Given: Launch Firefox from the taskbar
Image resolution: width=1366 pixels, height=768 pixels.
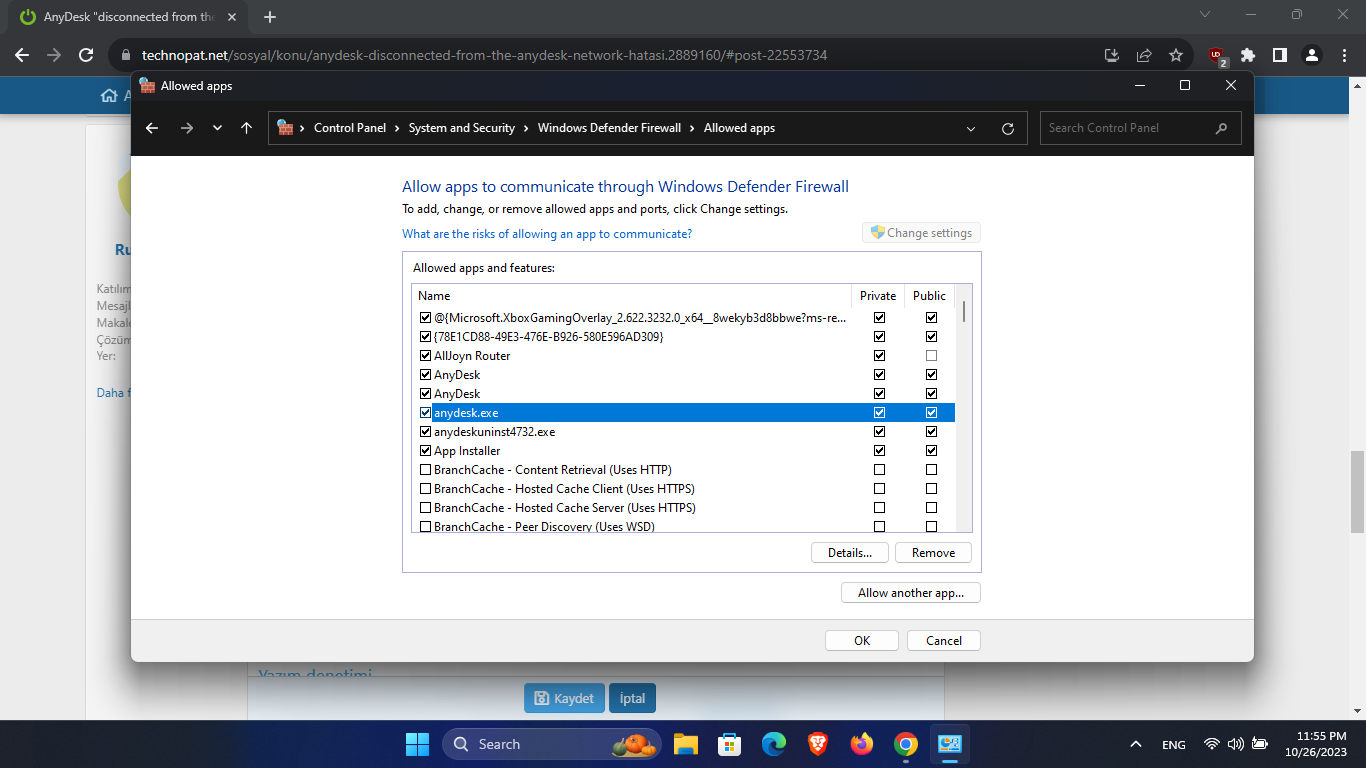Looking at the screenshot, I should click(x=862, y=744).
